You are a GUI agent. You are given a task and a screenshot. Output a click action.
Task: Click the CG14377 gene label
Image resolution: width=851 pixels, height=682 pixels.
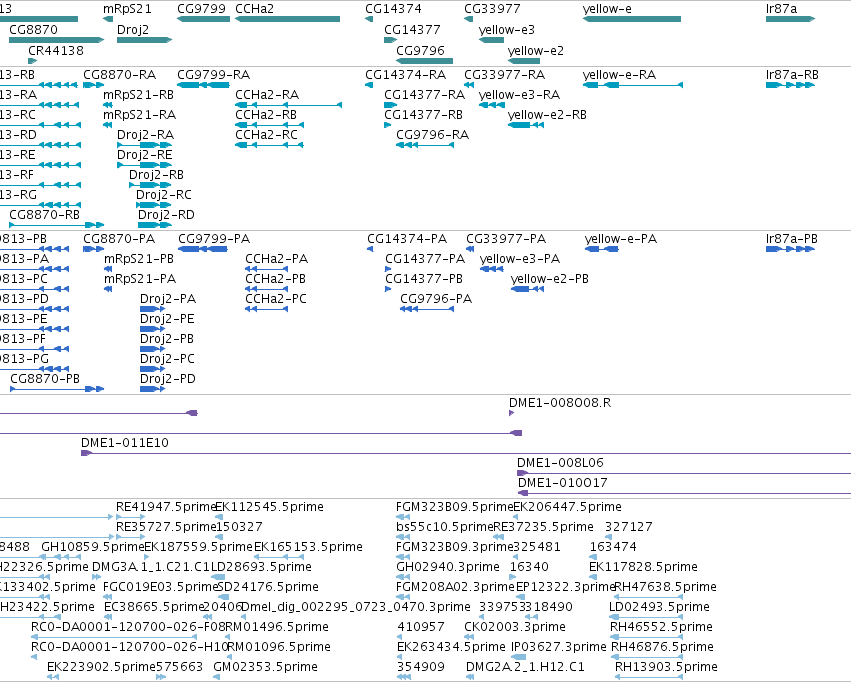pyautogui.click(x=412, y=30)
